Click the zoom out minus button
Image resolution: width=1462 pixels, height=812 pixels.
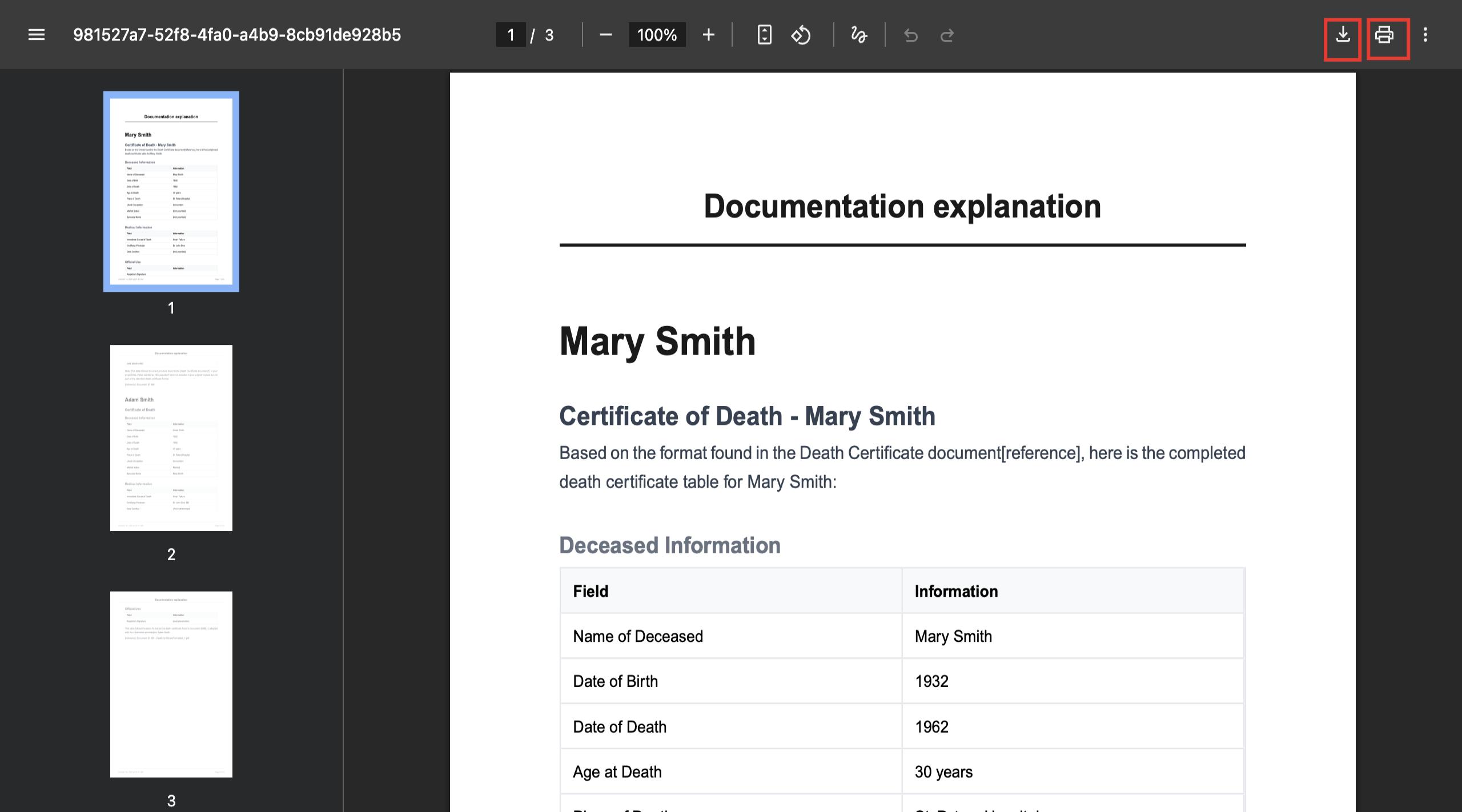point(606,35)
